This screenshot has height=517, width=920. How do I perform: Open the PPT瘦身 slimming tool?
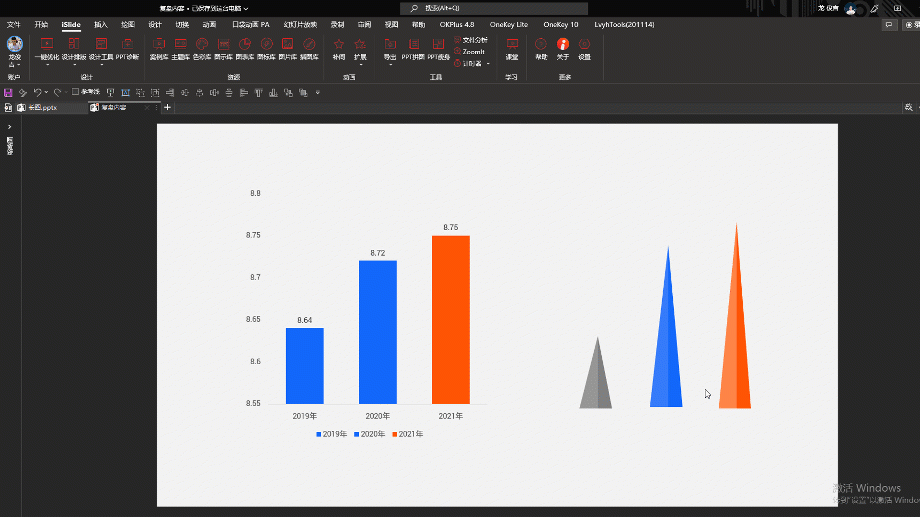(x=438, y=49)
